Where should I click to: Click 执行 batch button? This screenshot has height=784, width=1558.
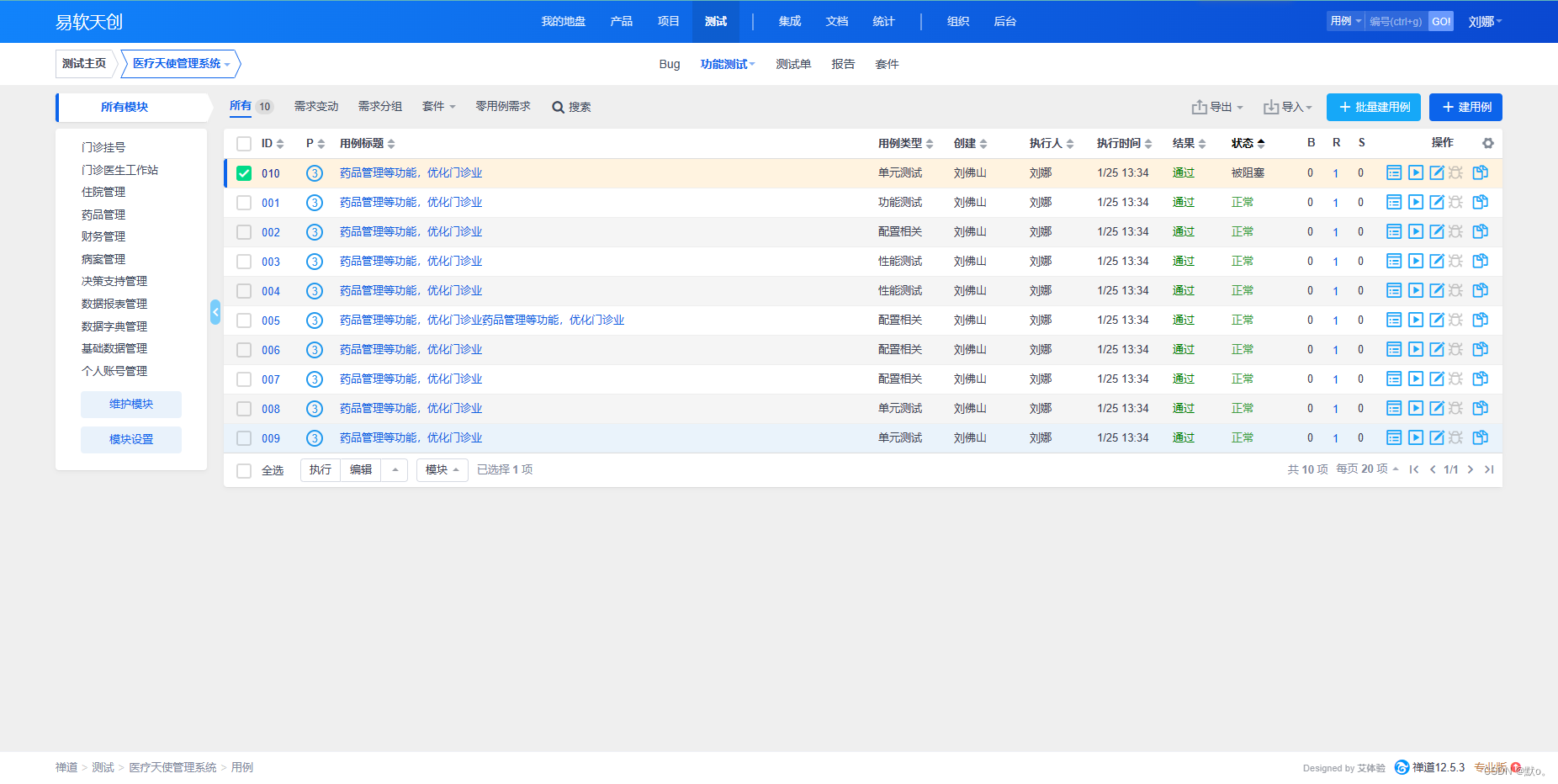(321, 469)
